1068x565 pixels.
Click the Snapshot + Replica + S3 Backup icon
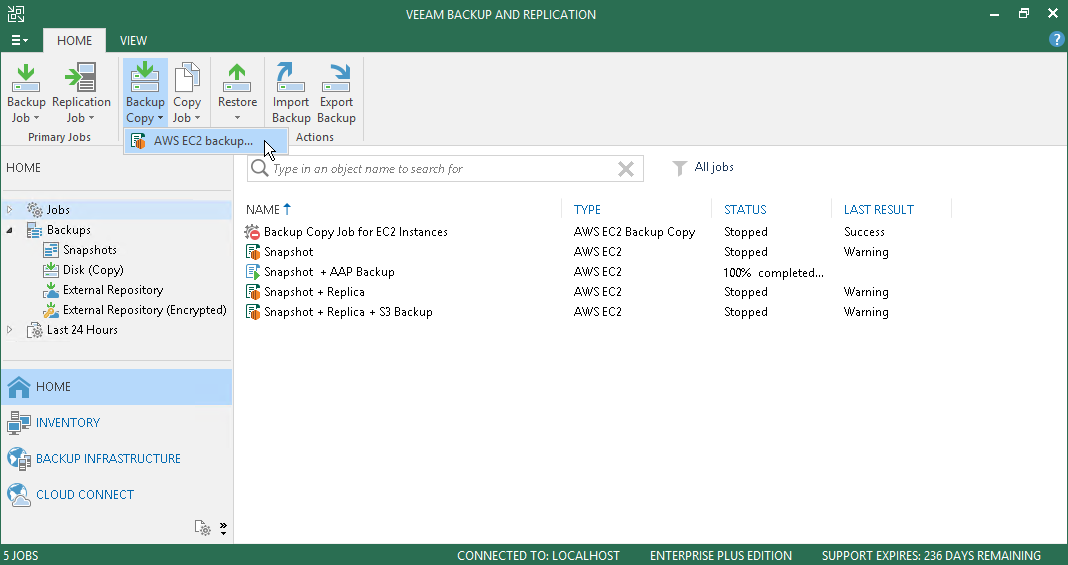click(253, 312)
